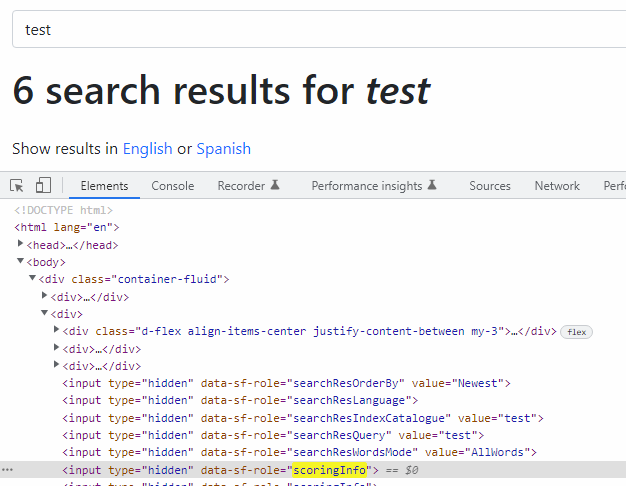Click the container-fluid class attribute value
626x486 pixels.
[x=167, y=279]
